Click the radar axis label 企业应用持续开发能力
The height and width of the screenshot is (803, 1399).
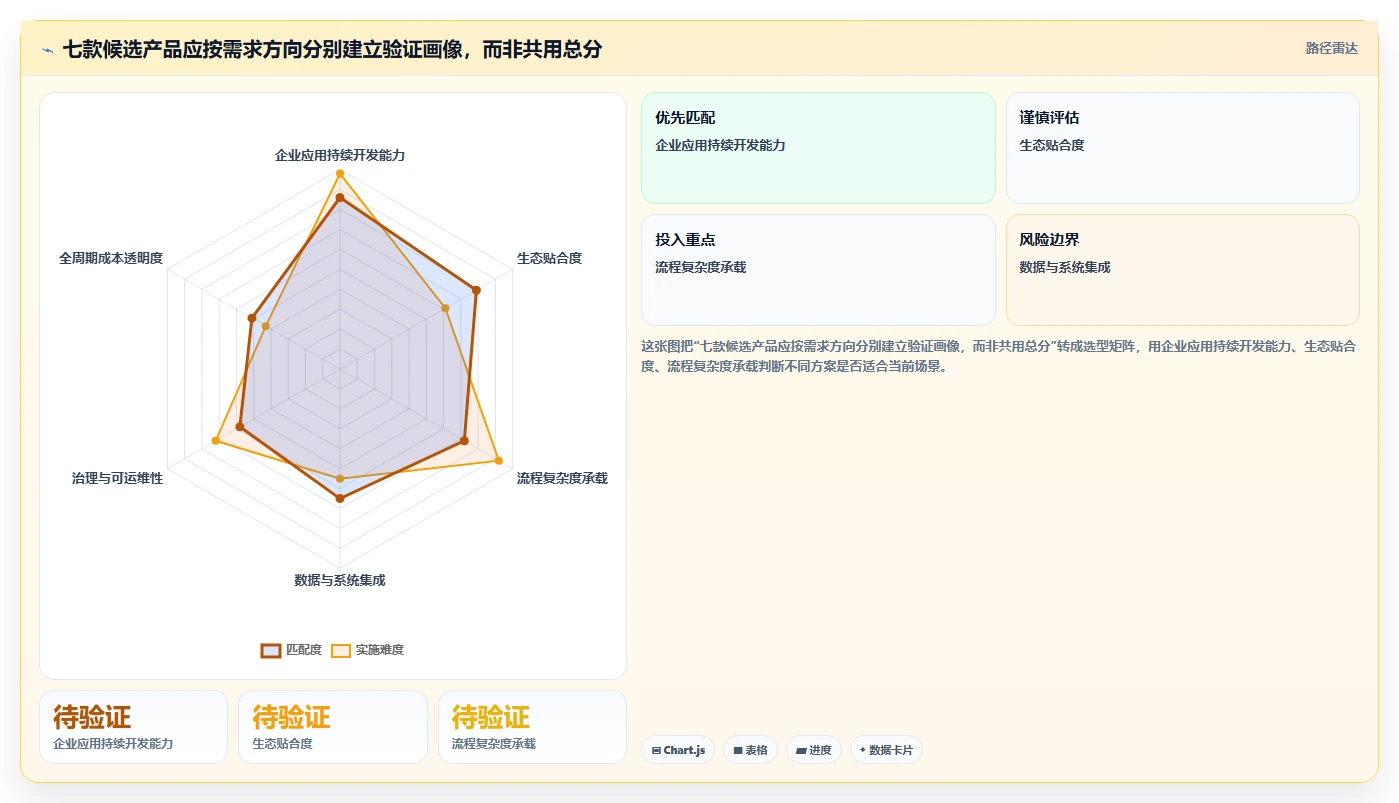[340, 155]
